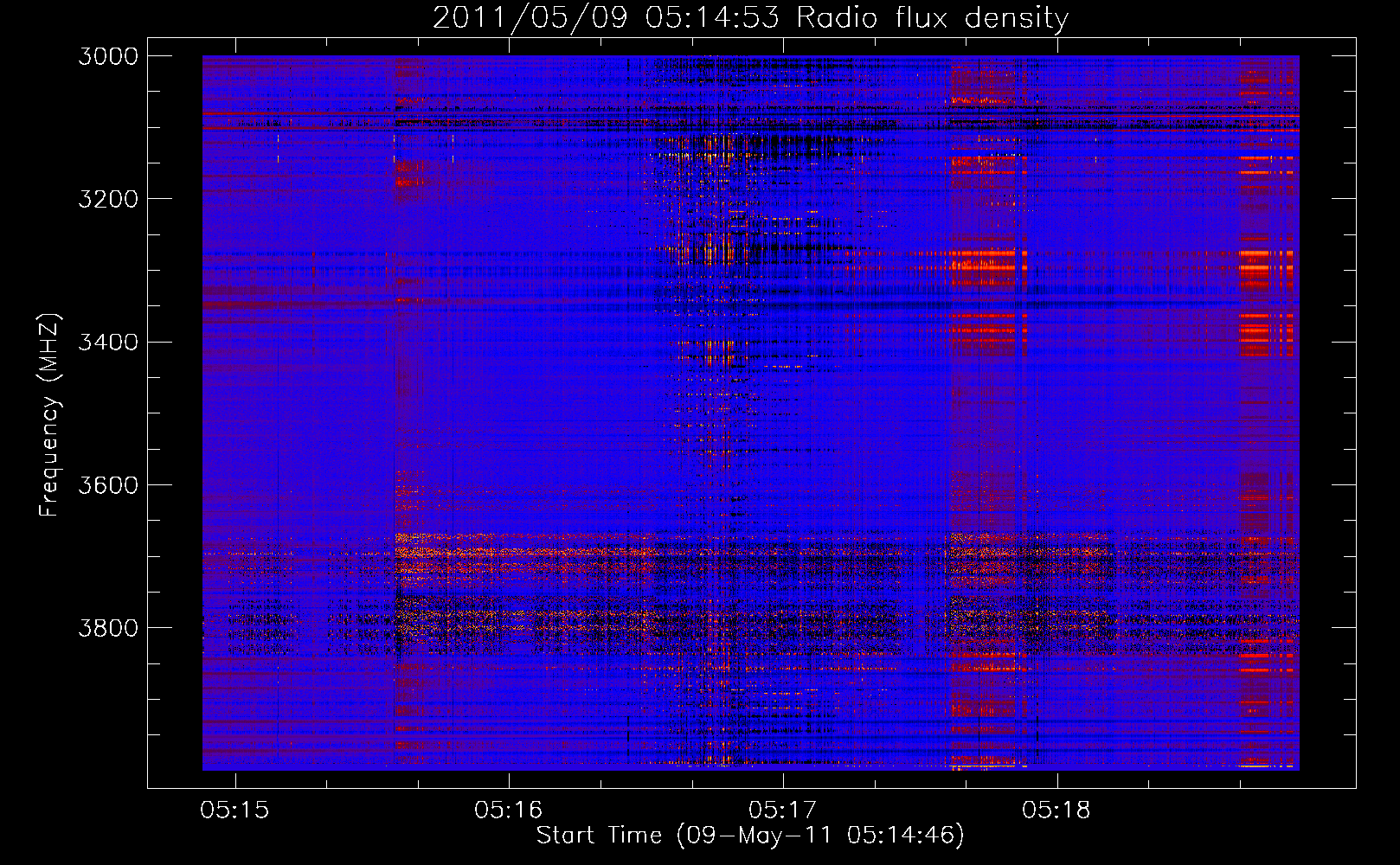Screen dimensions: 1400x865
Task: Click the 05:17 time tick label
Action: (783, 811)
